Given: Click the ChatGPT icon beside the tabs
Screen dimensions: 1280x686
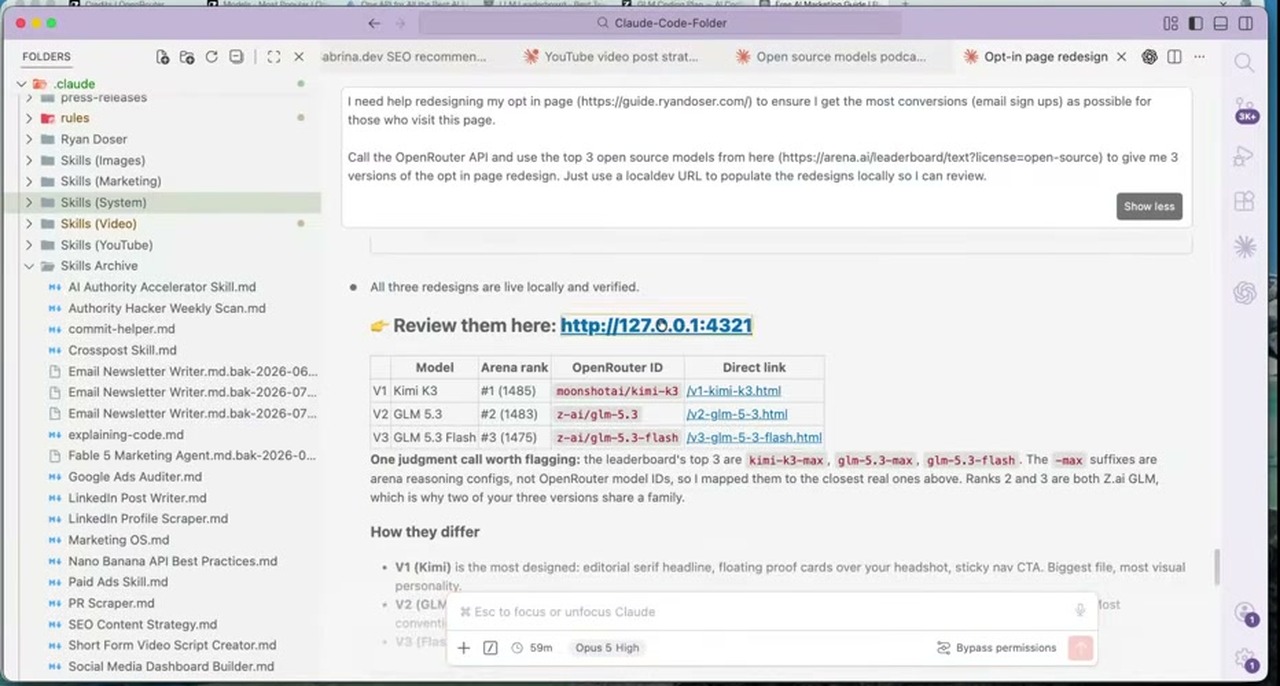Looking at the screenshot, I should [x=1149, y=57].
